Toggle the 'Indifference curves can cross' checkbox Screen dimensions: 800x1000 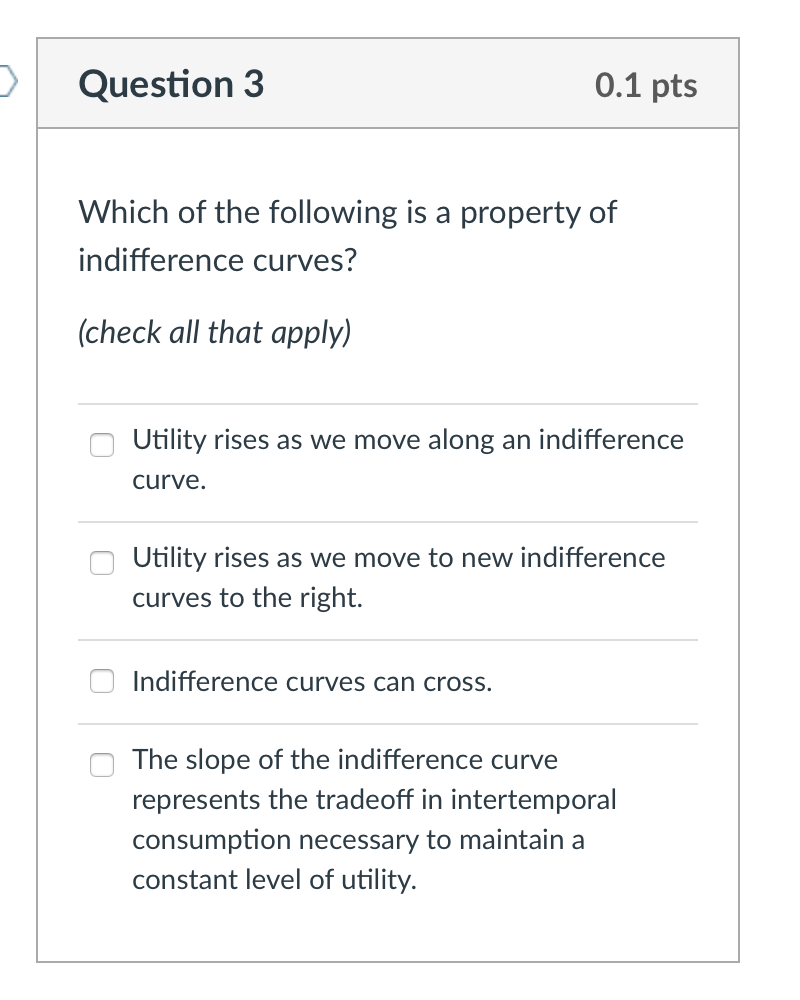[101, 681]
